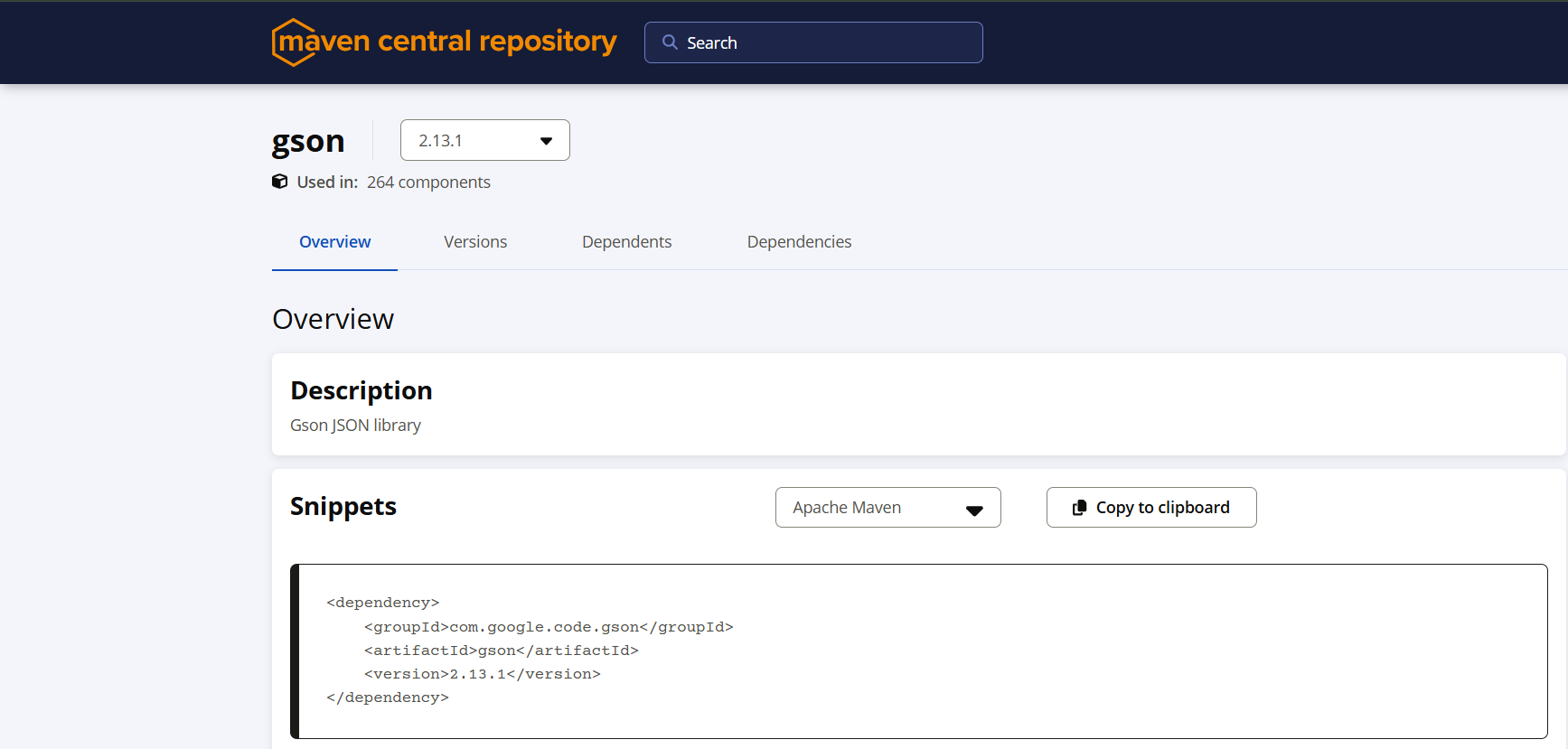Click the copy icon in clipboard button
Screen dimensions: 1568x749
[x=1079, y=508]
